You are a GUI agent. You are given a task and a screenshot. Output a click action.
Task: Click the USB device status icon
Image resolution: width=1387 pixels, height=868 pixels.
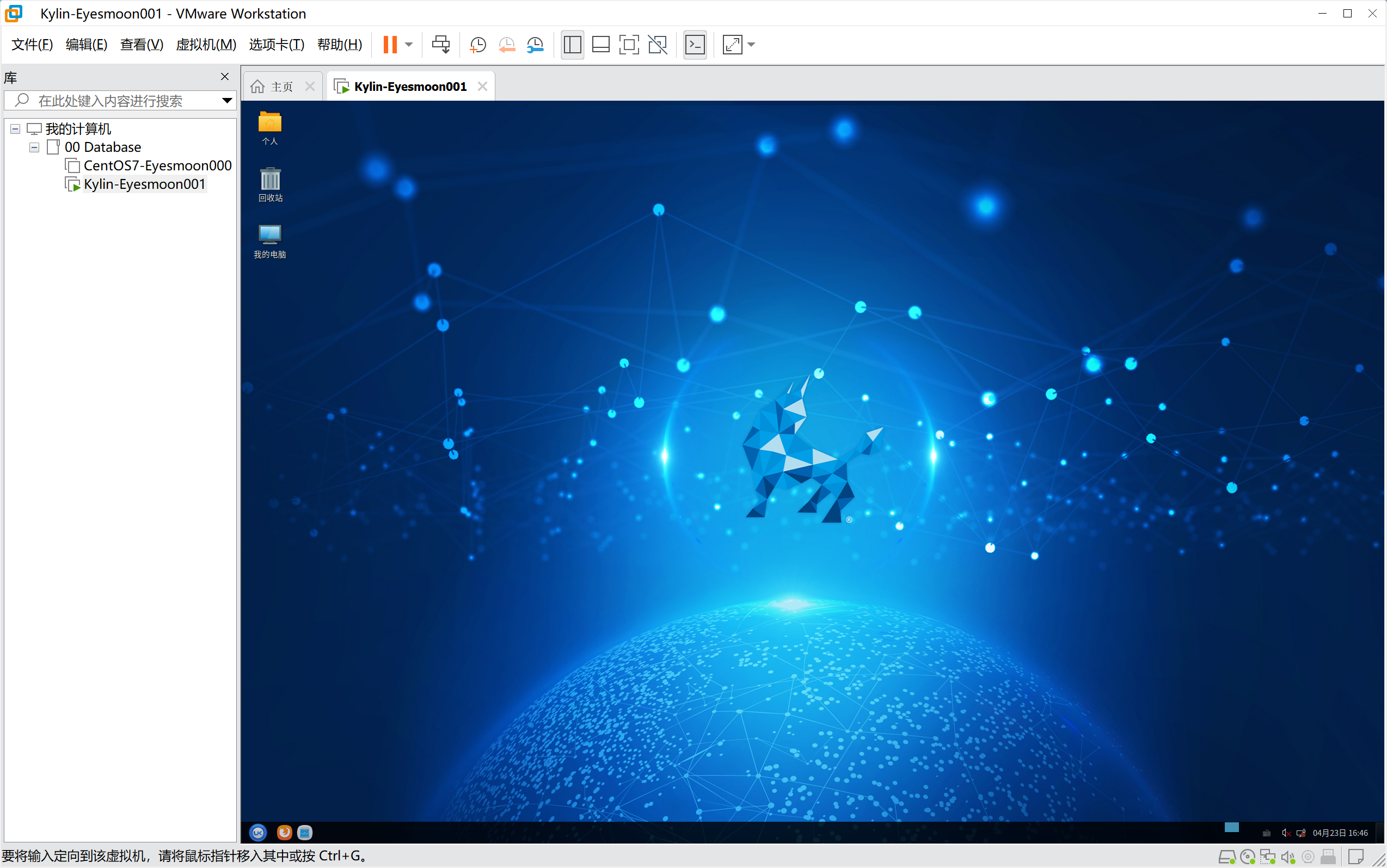1328,858
